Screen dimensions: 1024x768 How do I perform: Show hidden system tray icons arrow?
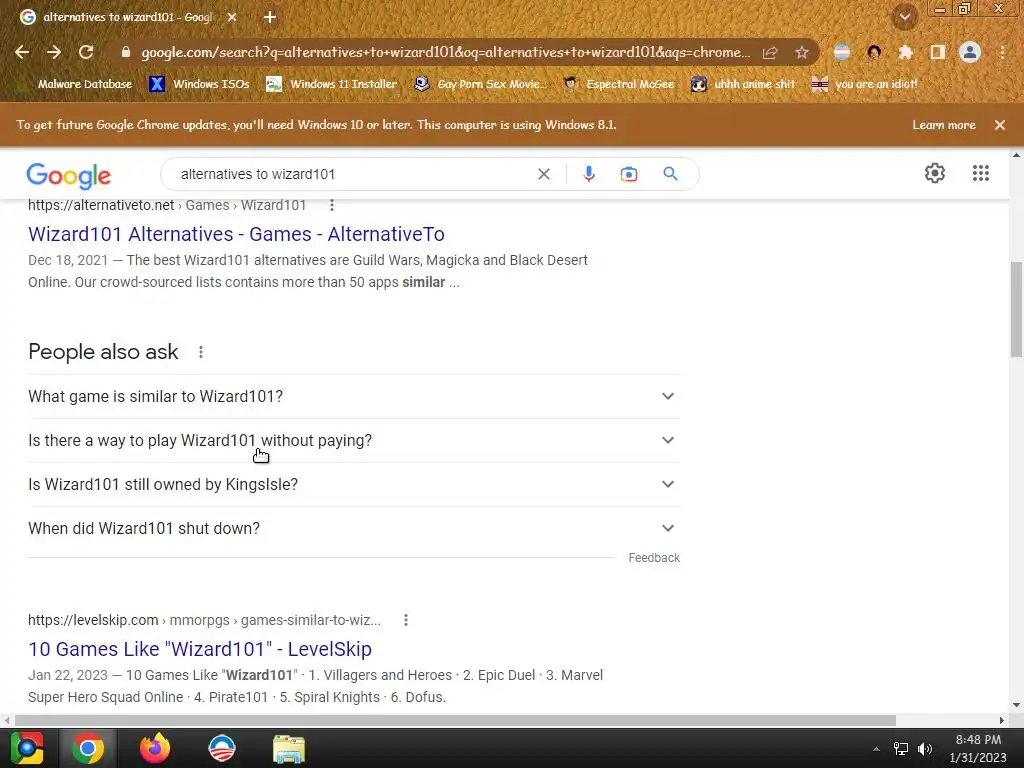coord(876,749)
